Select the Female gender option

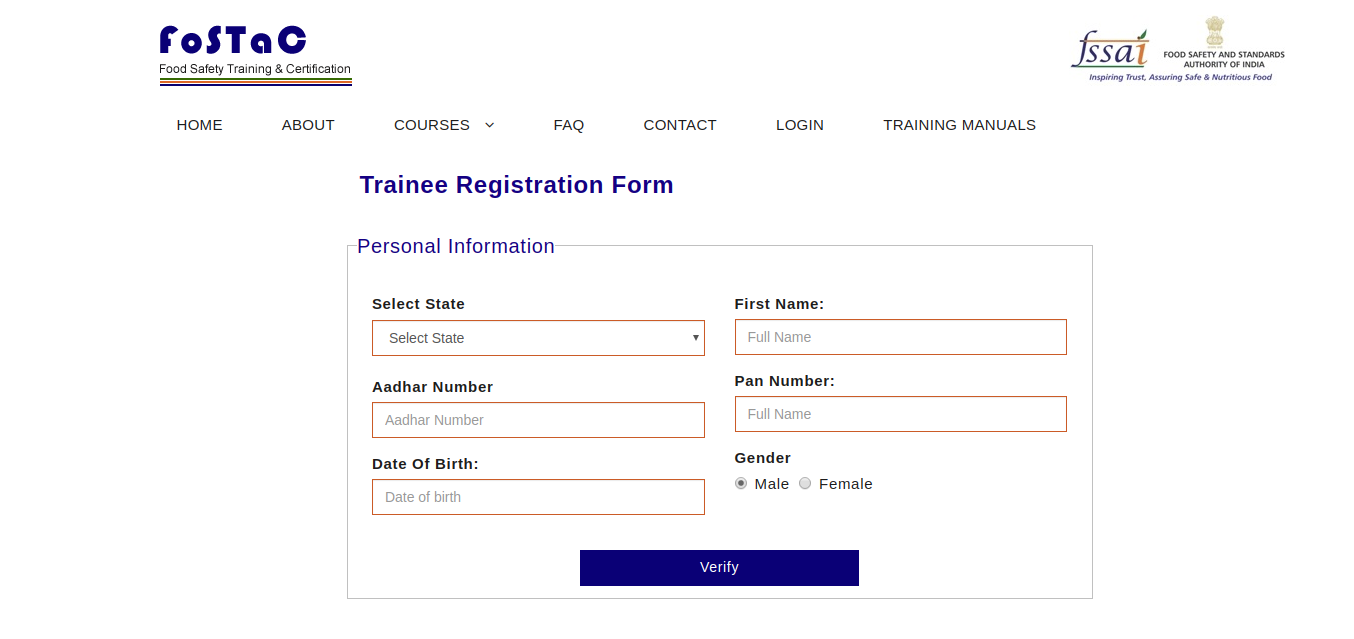click(x=805, y=483)
